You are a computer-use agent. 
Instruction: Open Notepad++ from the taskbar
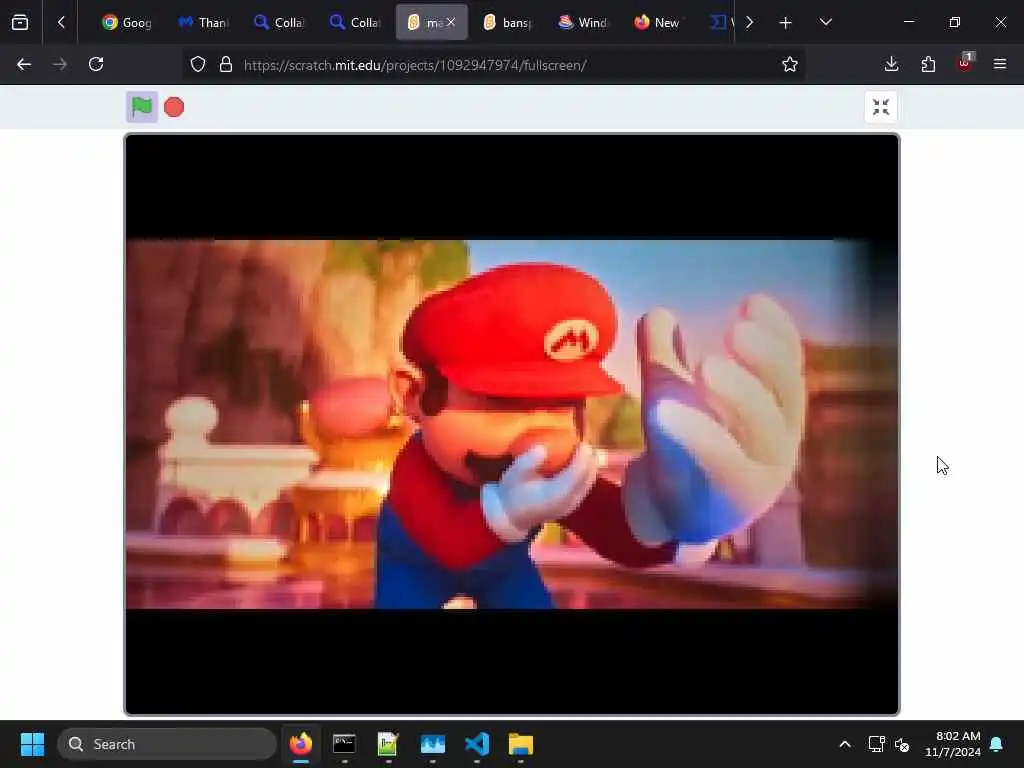tap(388, 744)
